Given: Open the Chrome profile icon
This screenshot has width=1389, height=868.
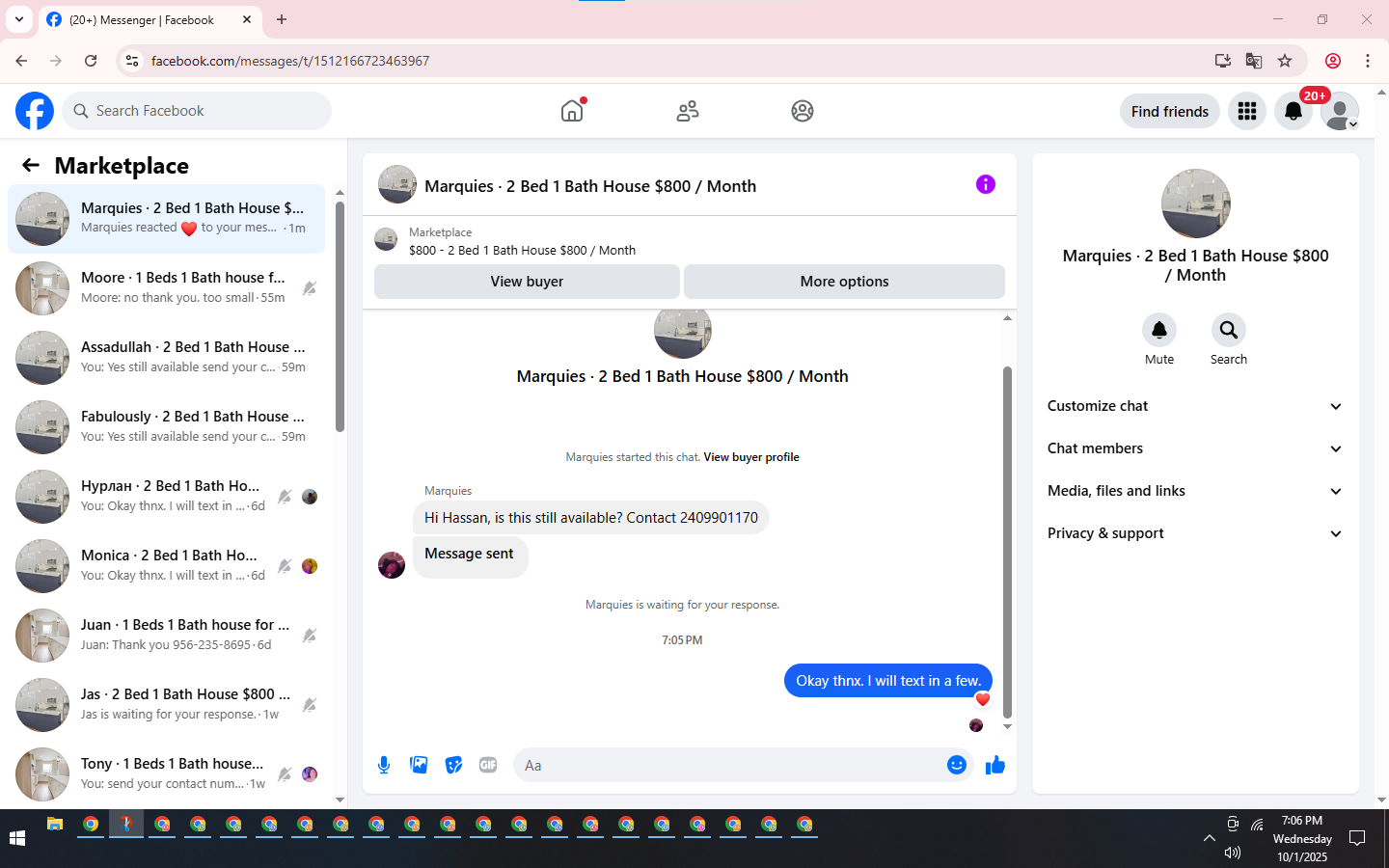Looking at the screenshot, I should (x=1333, y=61).
